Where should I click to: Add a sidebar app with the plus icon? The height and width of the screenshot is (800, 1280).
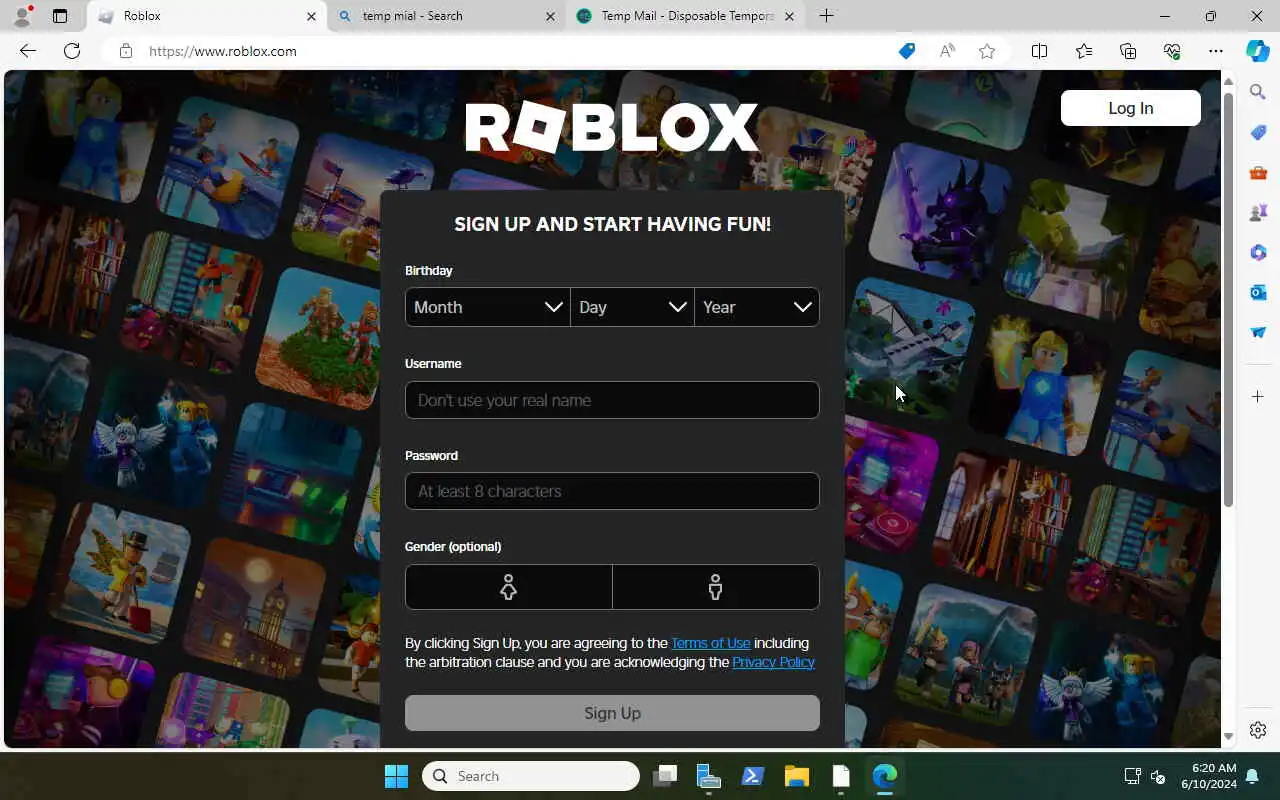(1258, 397)
